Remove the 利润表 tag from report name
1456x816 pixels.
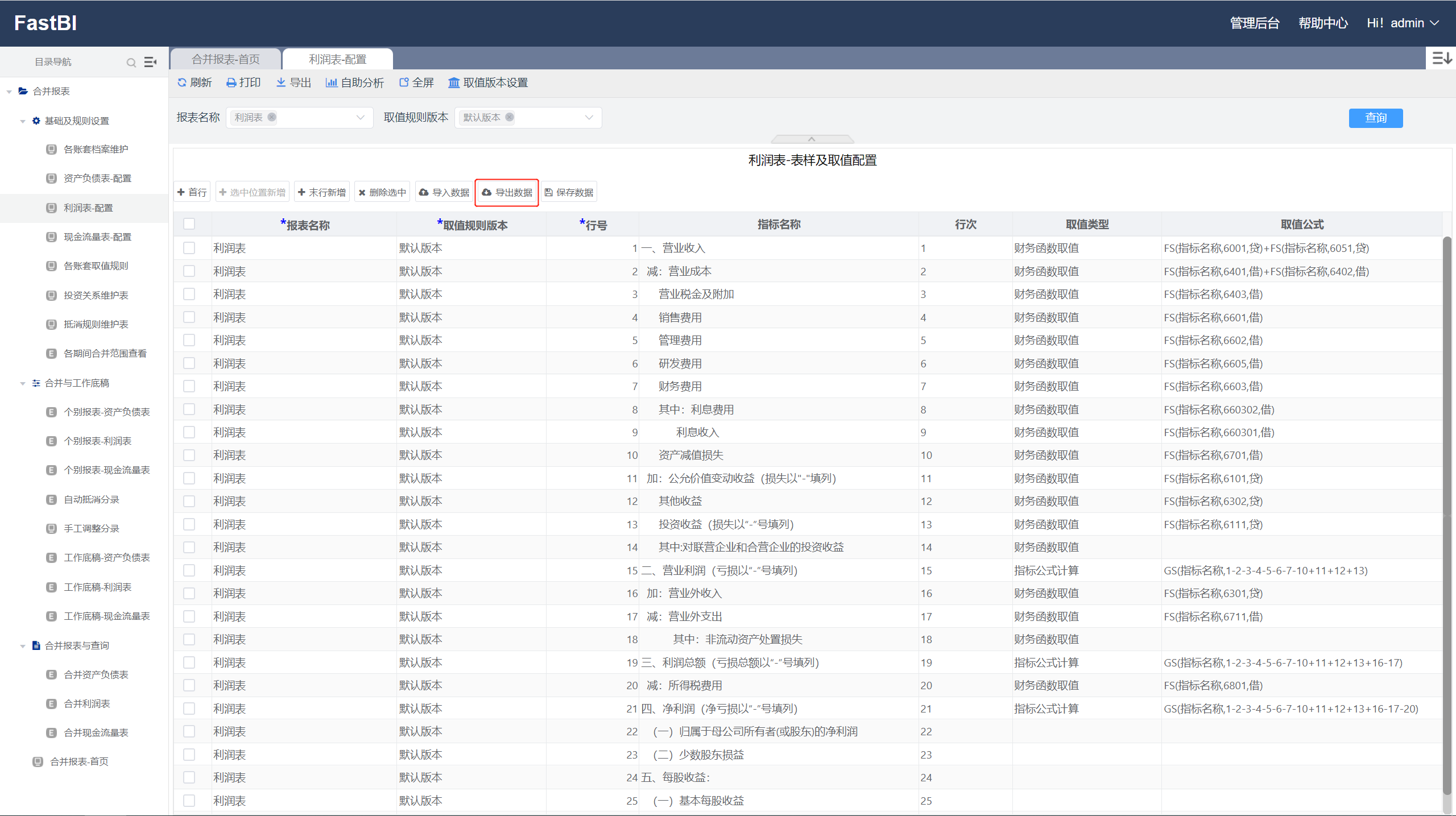tap(272, 117)
